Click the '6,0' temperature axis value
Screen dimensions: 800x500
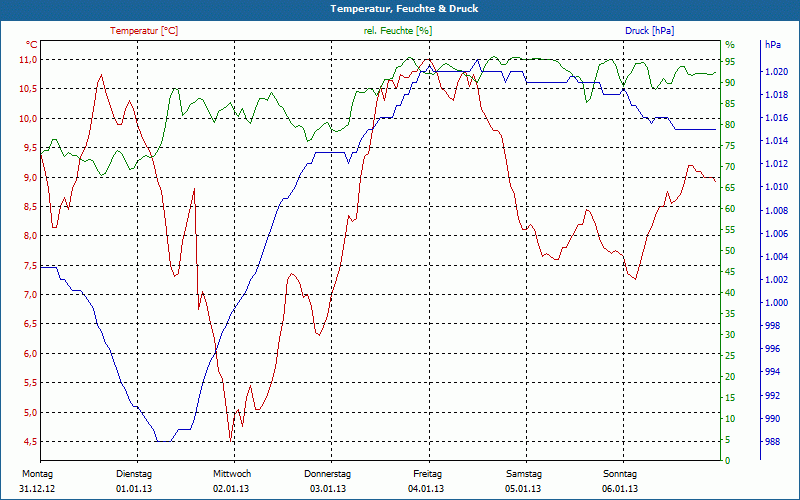30,354
